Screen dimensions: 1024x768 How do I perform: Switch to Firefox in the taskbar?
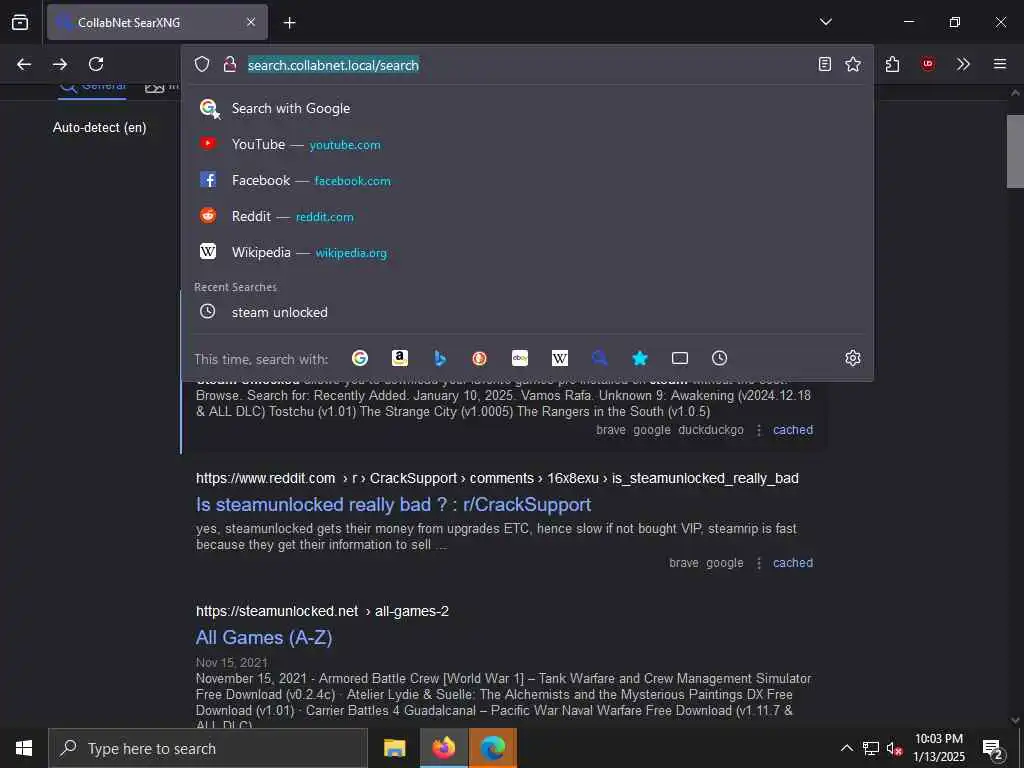tap(443, 748)
